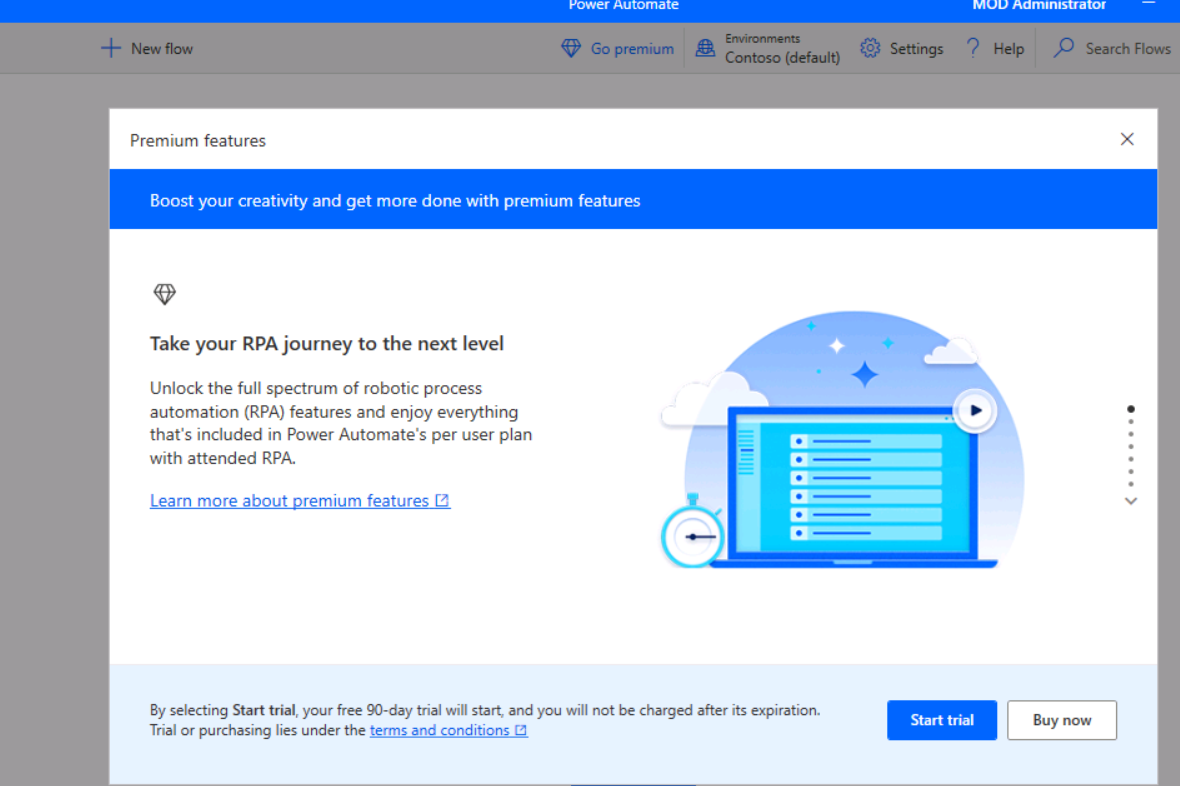
Task: Click the down chevron below the carousel dots
Action: (x=1131, y=501)
